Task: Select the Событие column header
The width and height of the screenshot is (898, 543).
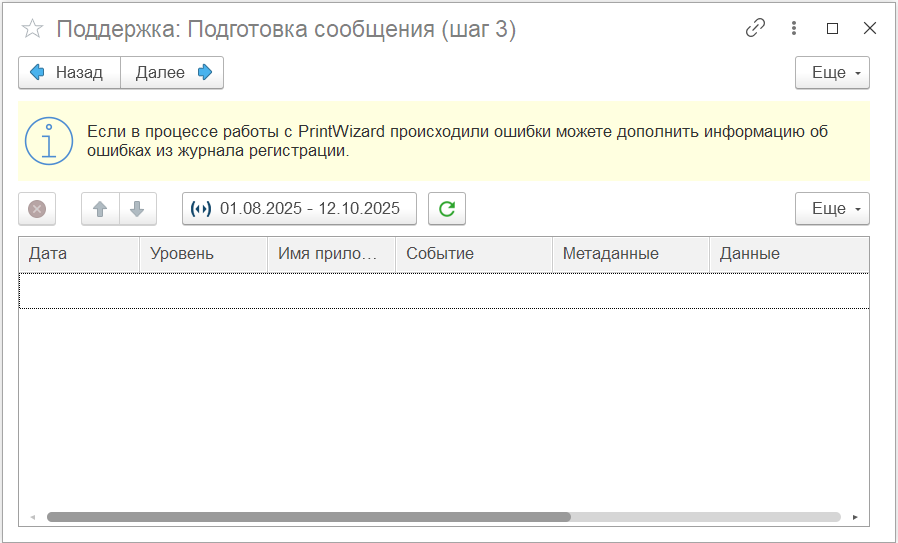Action: click(x=473, y=254)
